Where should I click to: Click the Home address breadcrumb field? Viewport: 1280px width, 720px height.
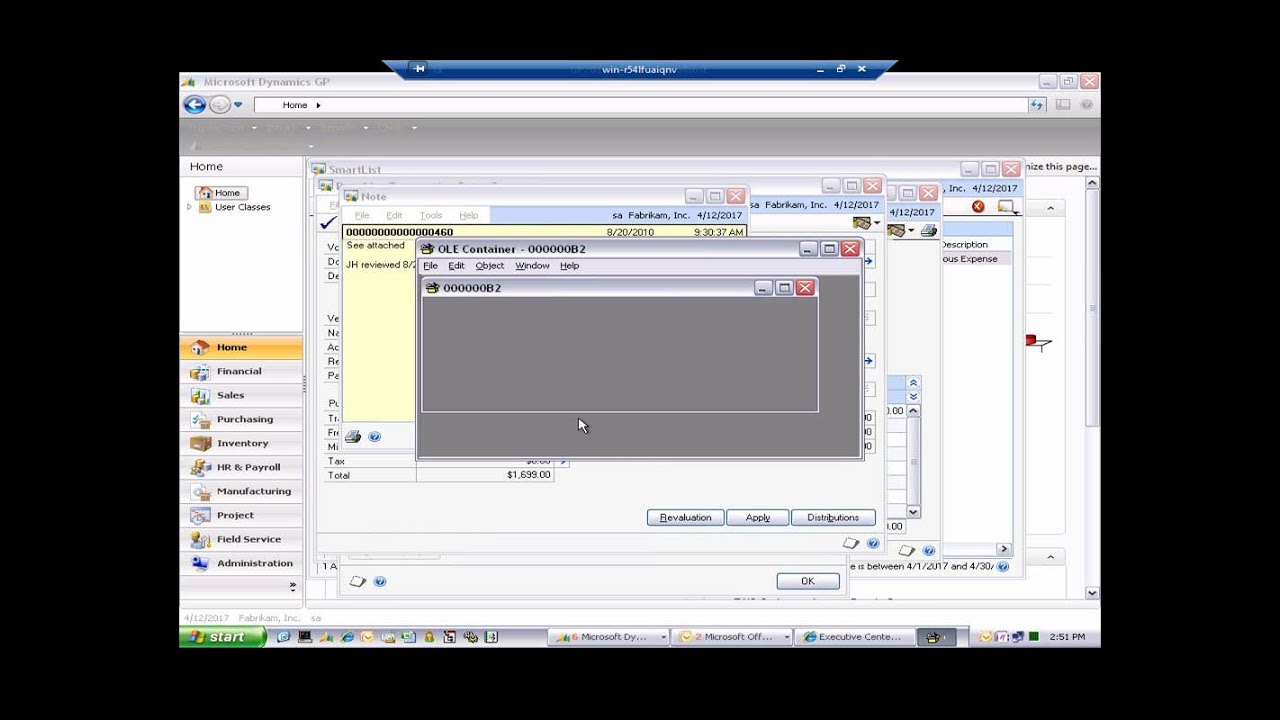640,105
